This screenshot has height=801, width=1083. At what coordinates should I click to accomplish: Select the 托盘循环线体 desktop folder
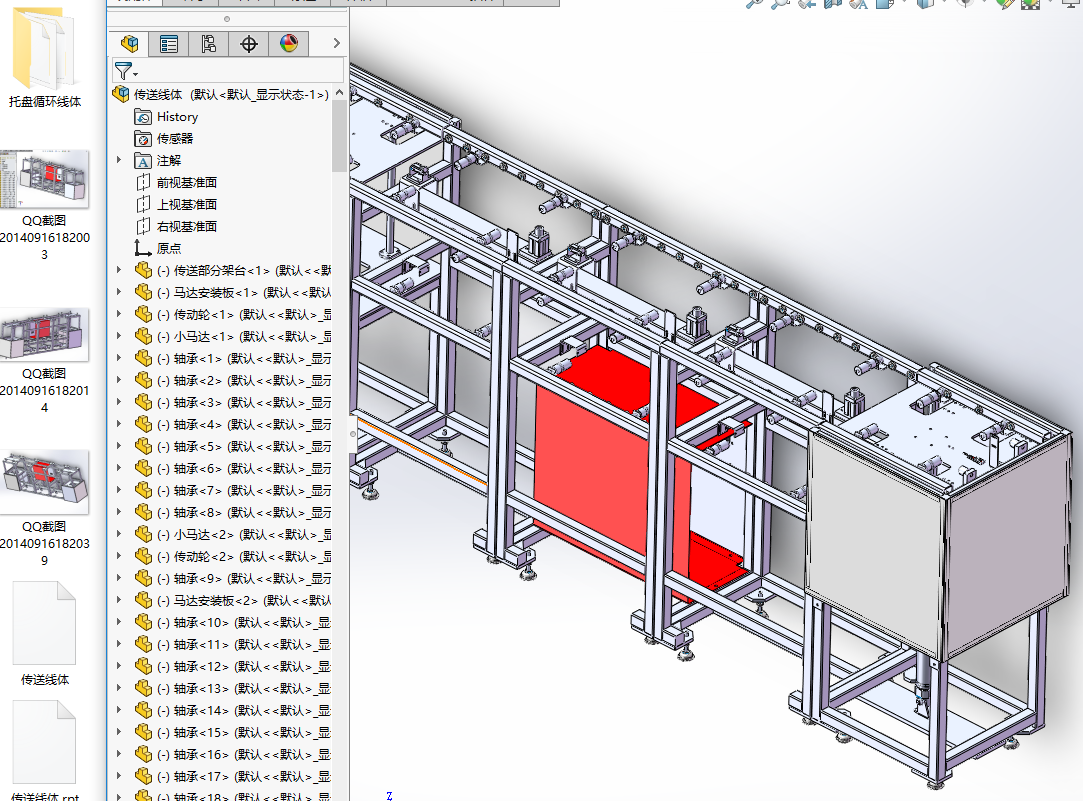click(x=45, y=58)
